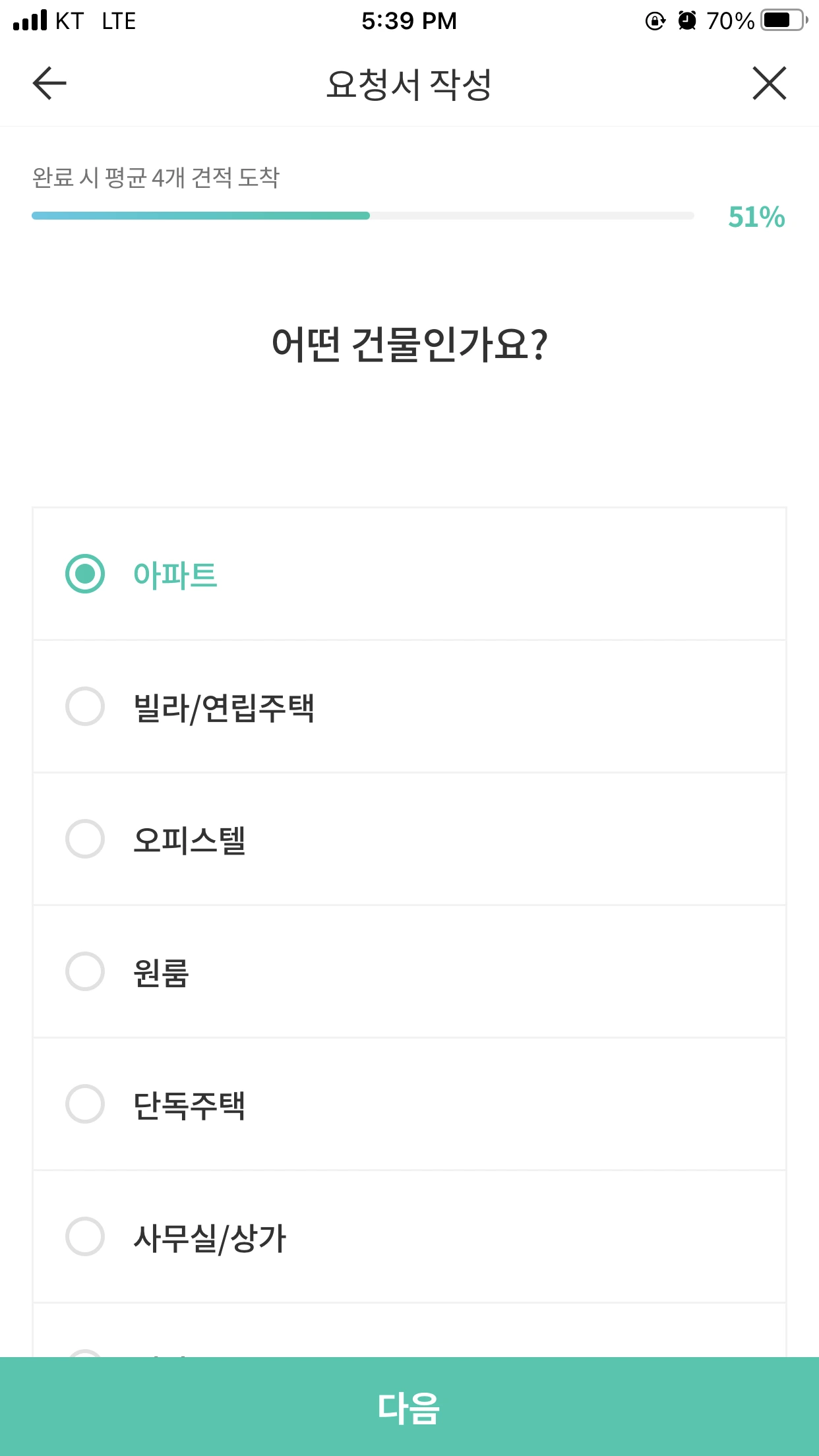819x1456 pixels.
Task: Close the request form with X
Action: [769, 83]
